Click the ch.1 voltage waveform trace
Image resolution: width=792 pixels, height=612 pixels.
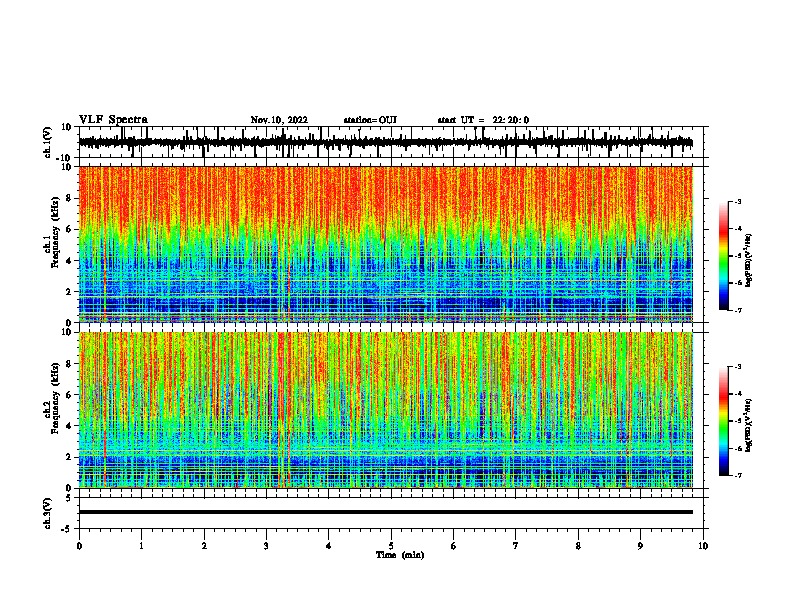[x=385, y=142]
